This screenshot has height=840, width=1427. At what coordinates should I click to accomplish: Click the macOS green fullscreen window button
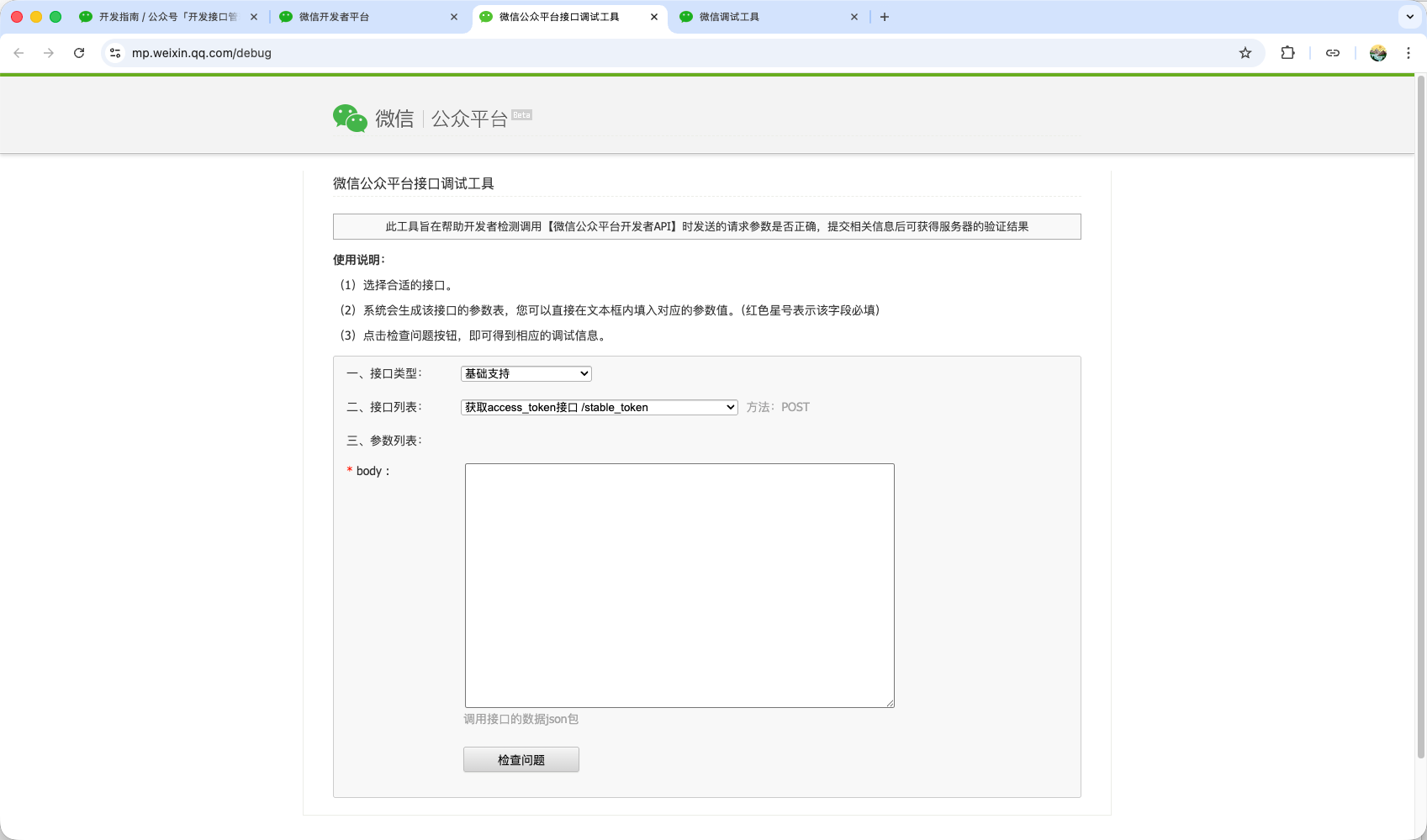click(55, 17)
